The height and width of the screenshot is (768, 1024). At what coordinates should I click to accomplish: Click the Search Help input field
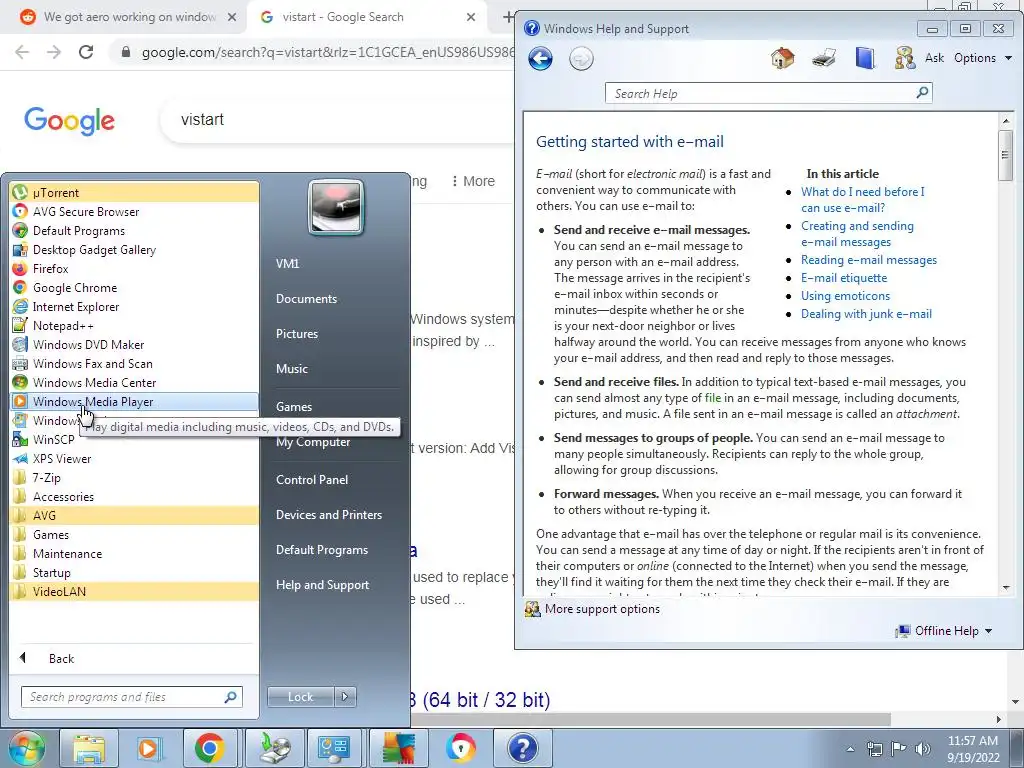760,93
